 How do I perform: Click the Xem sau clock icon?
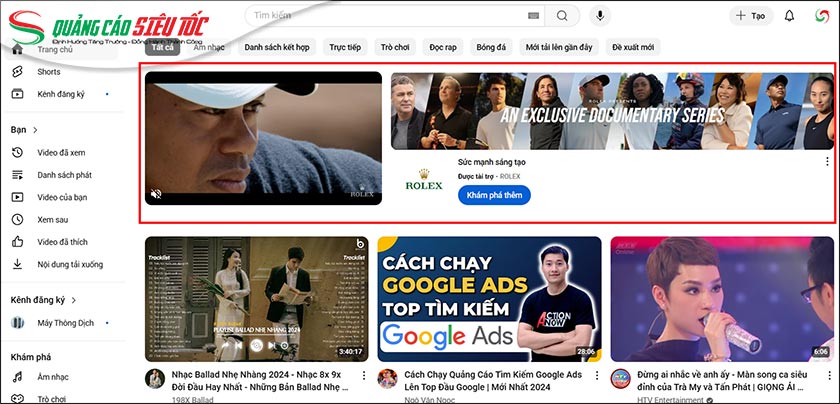click(17, 220)
